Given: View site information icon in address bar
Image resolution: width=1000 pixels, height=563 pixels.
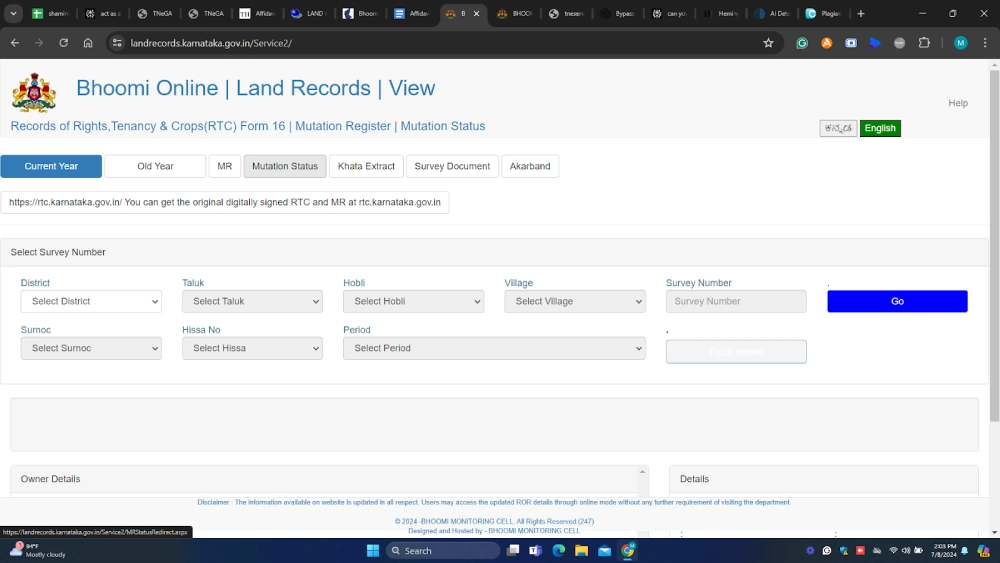Looking at the screenshot, I should [117, 43].
